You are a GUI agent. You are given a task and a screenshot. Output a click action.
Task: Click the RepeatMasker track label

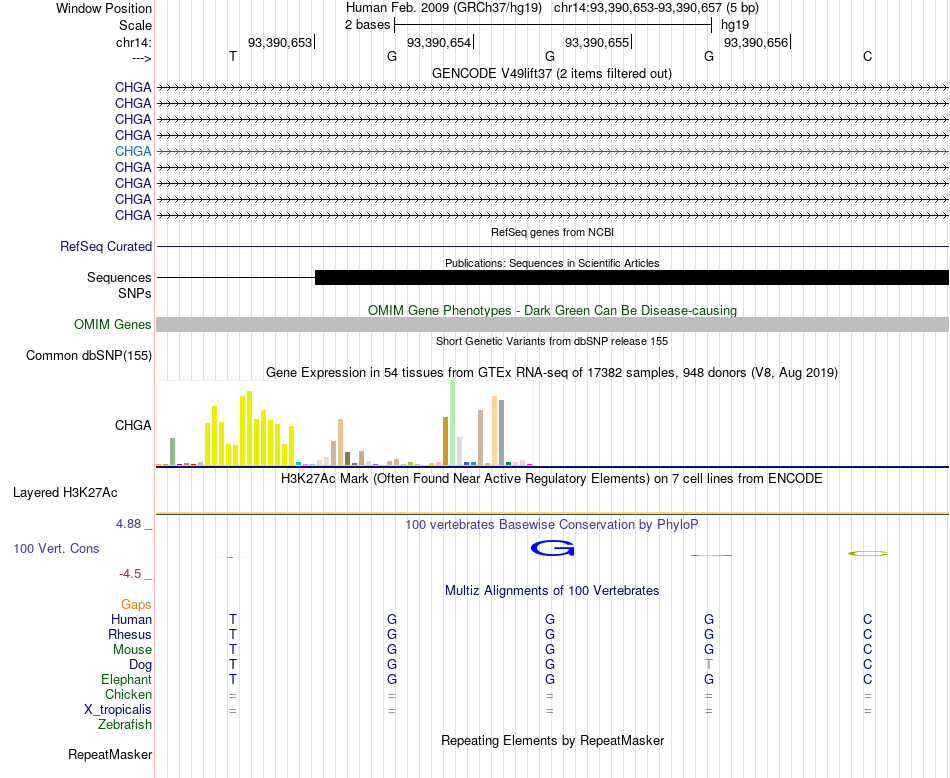[x=110, y=754]
